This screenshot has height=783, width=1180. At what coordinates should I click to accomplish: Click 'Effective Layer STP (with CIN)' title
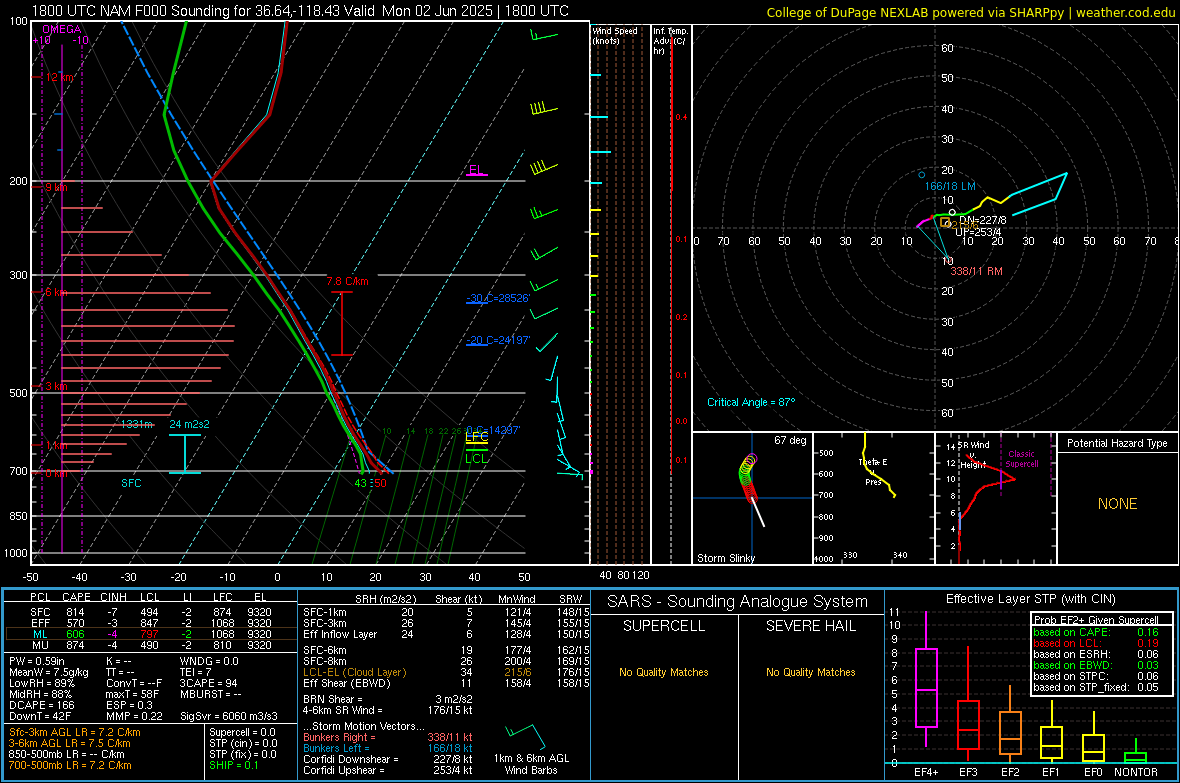tap(1030, 599)
